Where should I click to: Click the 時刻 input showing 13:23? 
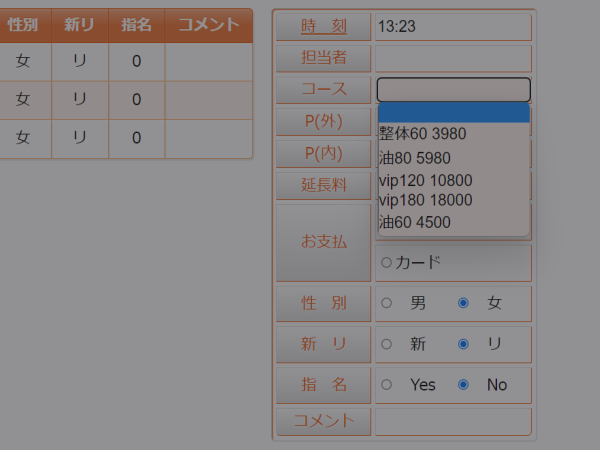[453, 27]
